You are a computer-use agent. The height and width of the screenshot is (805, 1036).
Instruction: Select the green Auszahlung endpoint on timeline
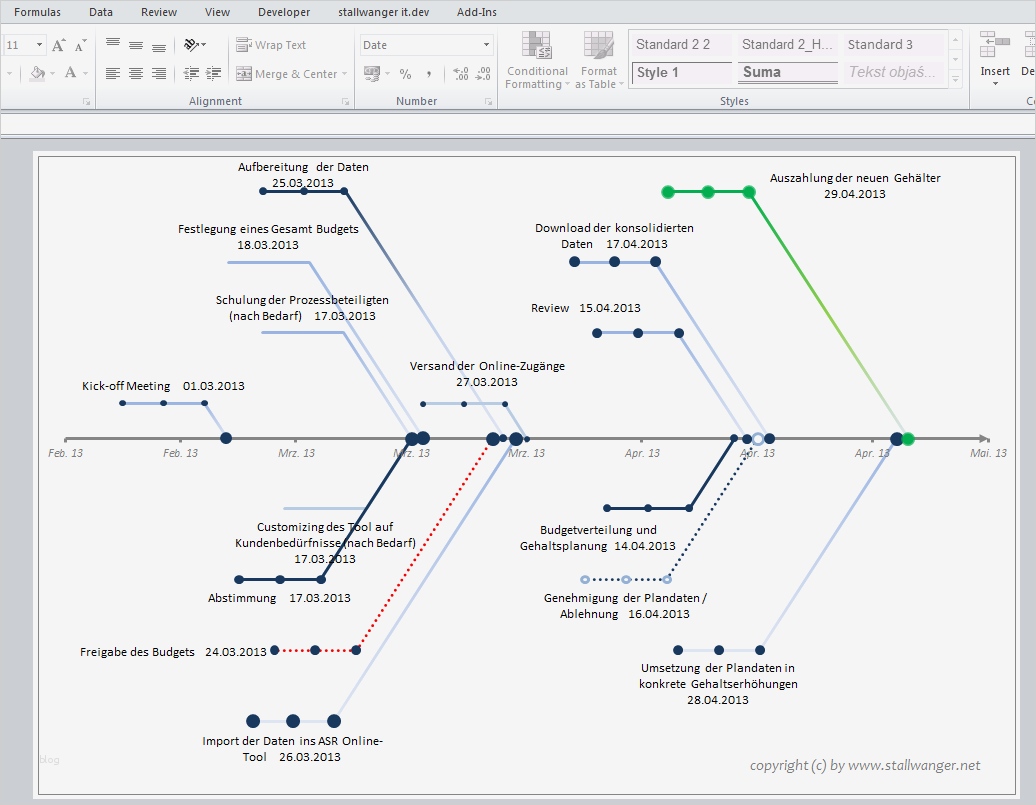click(x=908, y=439)
